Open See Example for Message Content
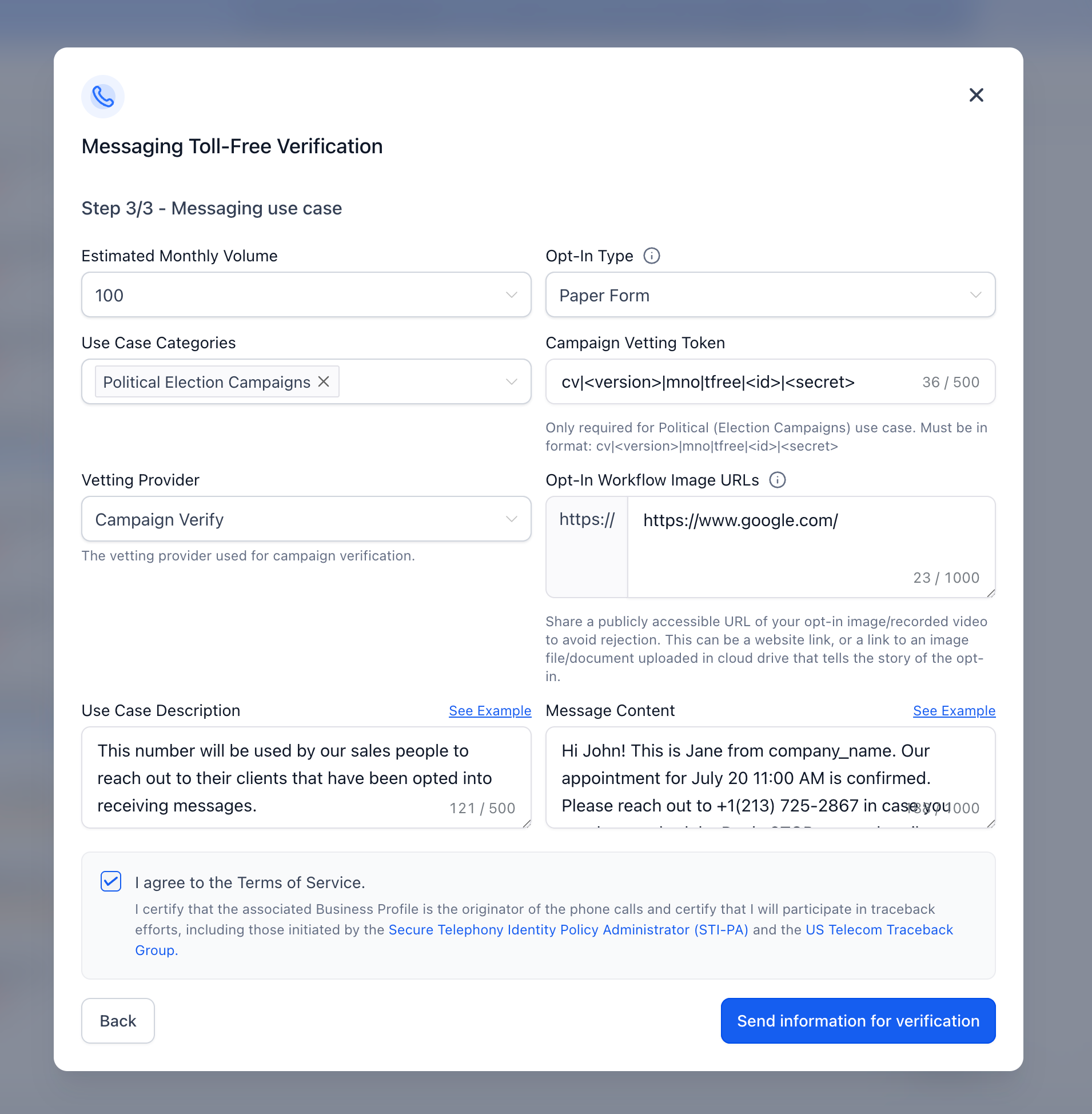This screenshot has width=1092, height=1114. [x=954, y=711]
